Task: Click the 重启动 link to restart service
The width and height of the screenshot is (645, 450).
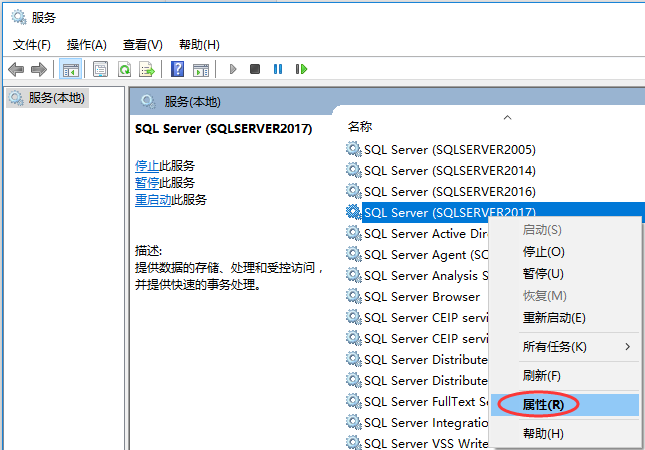Action: (x=153, y=200)
